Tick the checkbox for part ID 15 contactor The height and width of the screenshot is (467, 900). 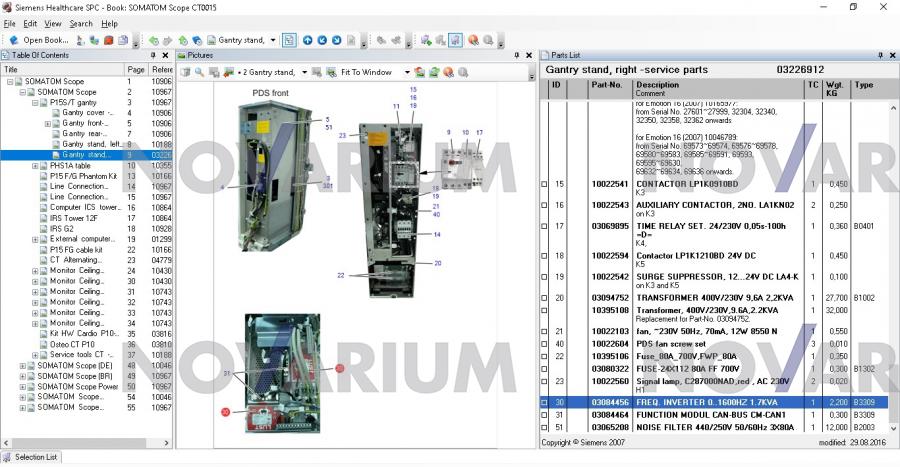point(544,184)
